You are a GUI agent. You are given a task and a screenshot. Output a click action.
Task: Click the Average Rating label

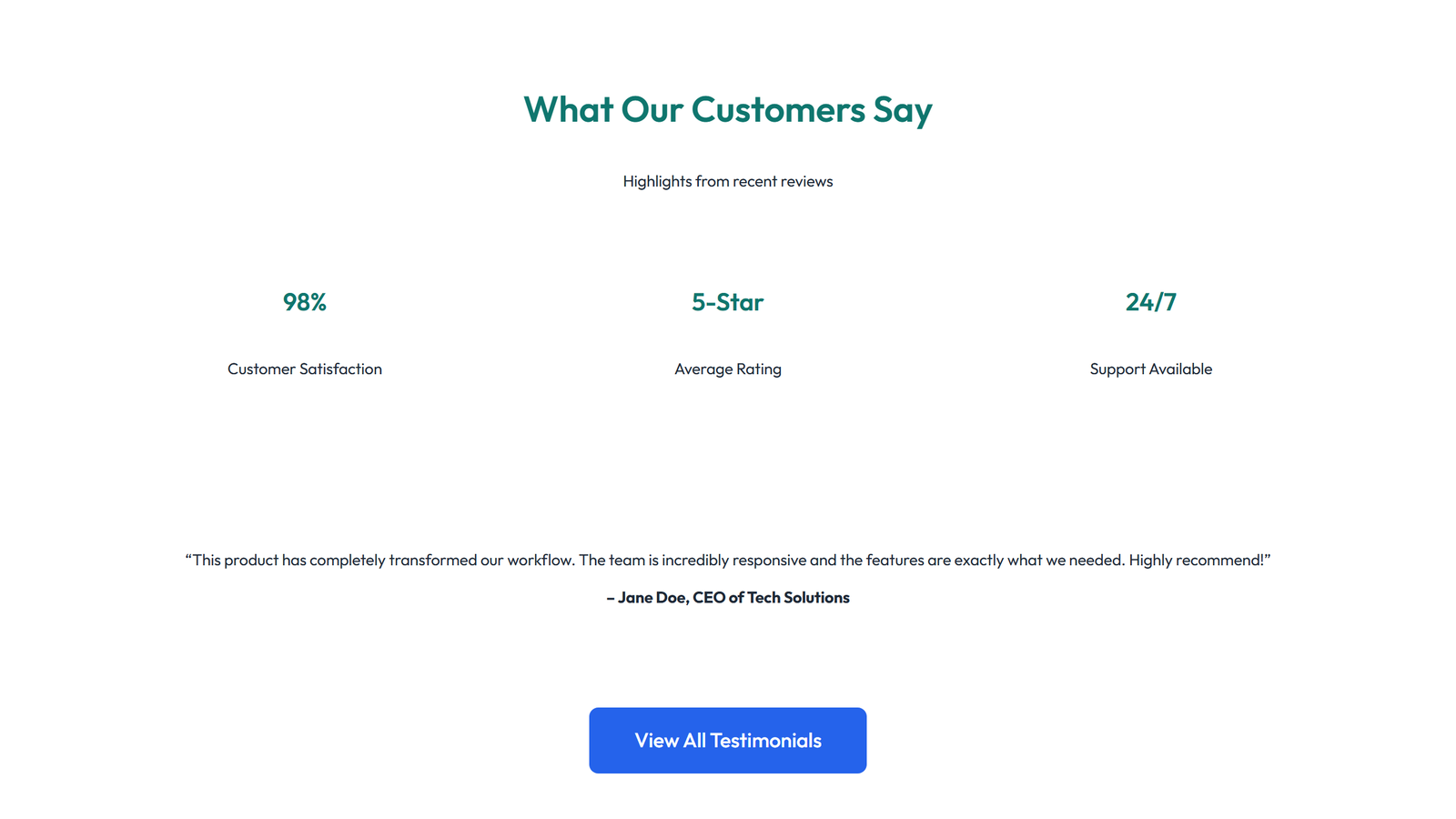click(x=727, y=369)
